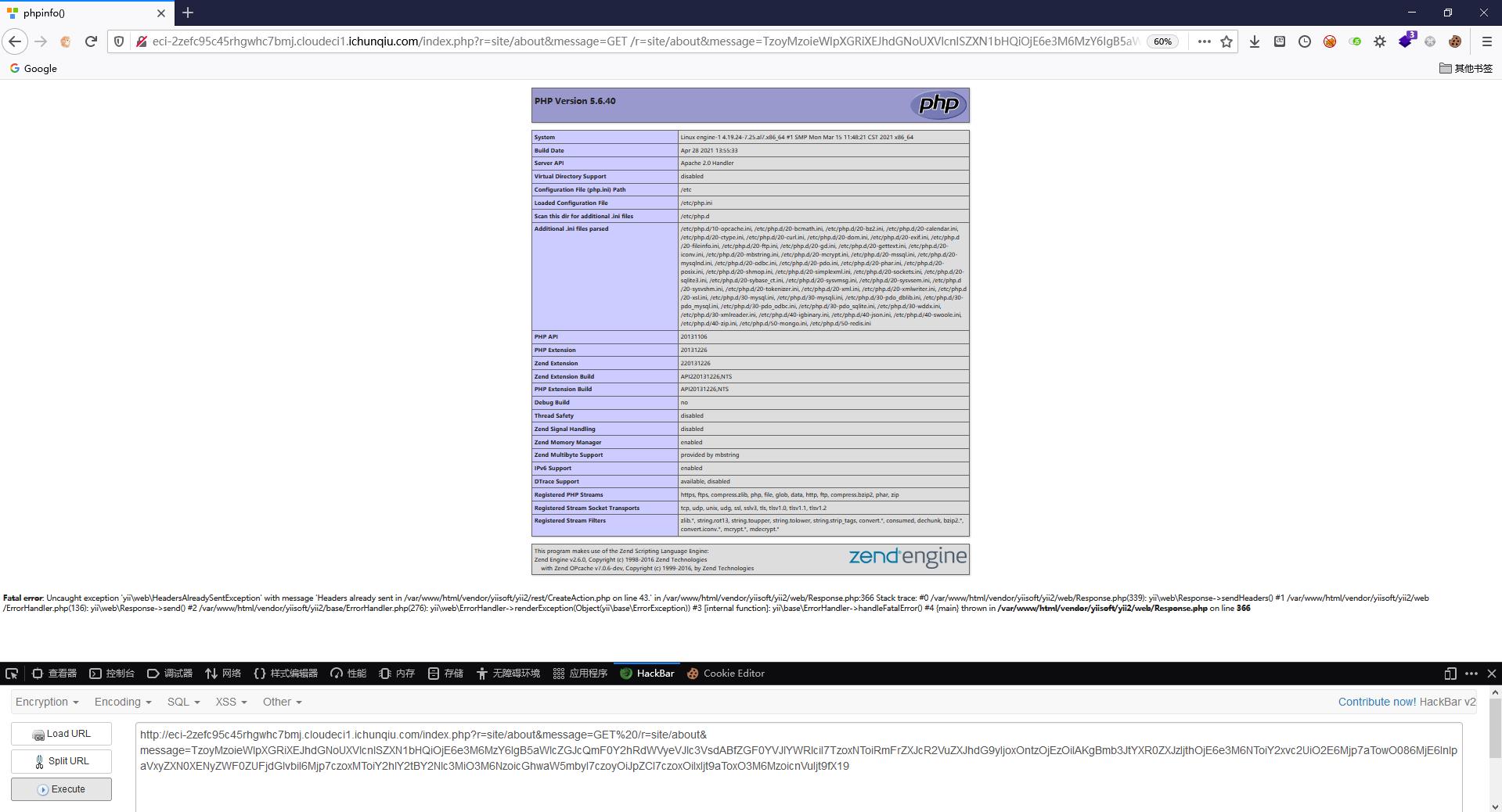1502x812 pixels.
Task: Switch to the 网络 network tab
Action: point(223,674)
